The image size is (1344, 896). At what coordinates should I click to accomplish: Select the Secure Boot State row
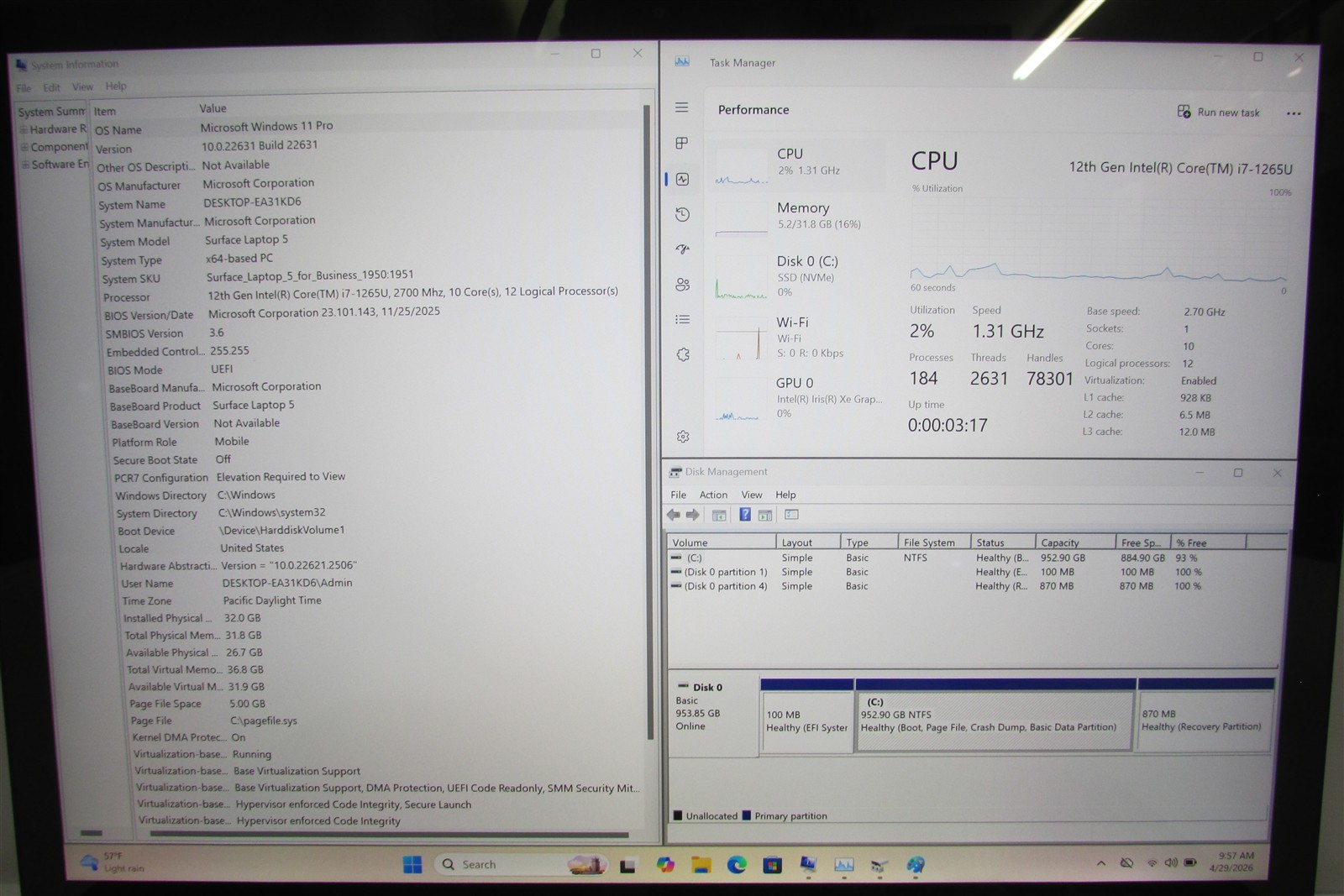(376, 459)
